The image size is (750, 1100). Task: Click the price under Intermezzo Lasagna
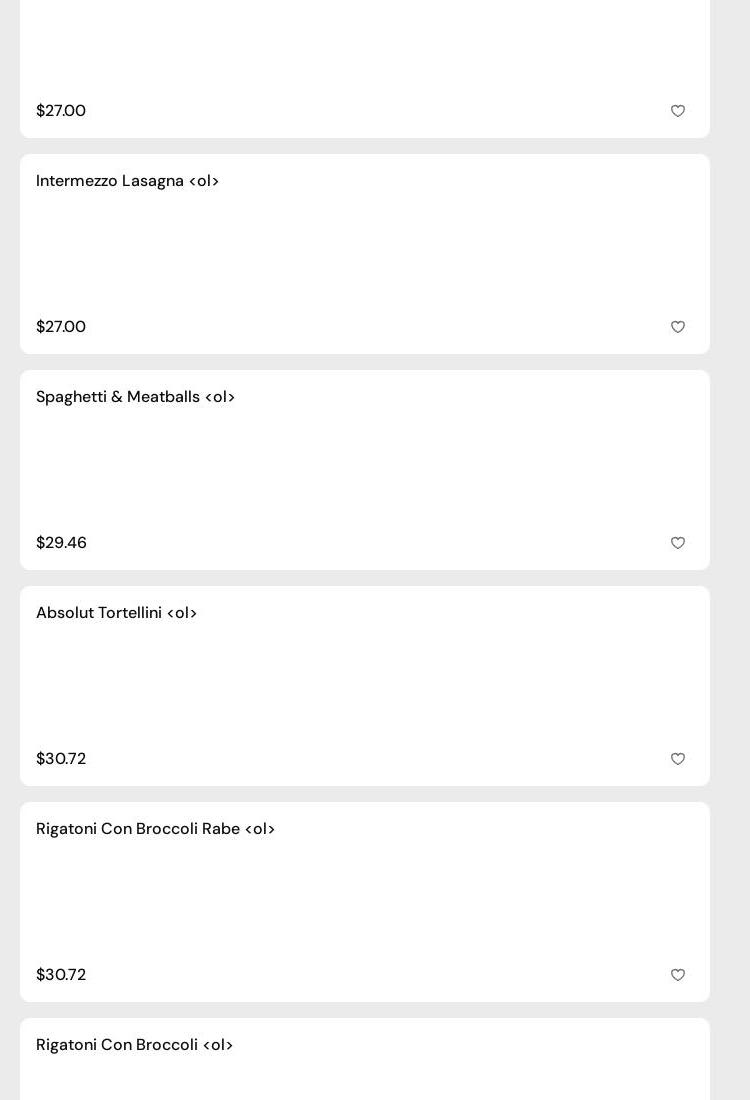tap(61, 327)
